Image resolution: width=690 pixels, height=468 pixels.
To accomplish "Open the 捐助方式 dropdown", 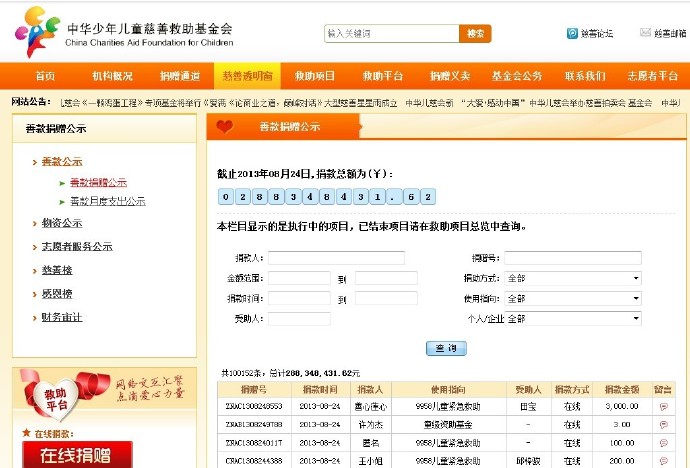I will pyautogui.click(x=573, y=278).
